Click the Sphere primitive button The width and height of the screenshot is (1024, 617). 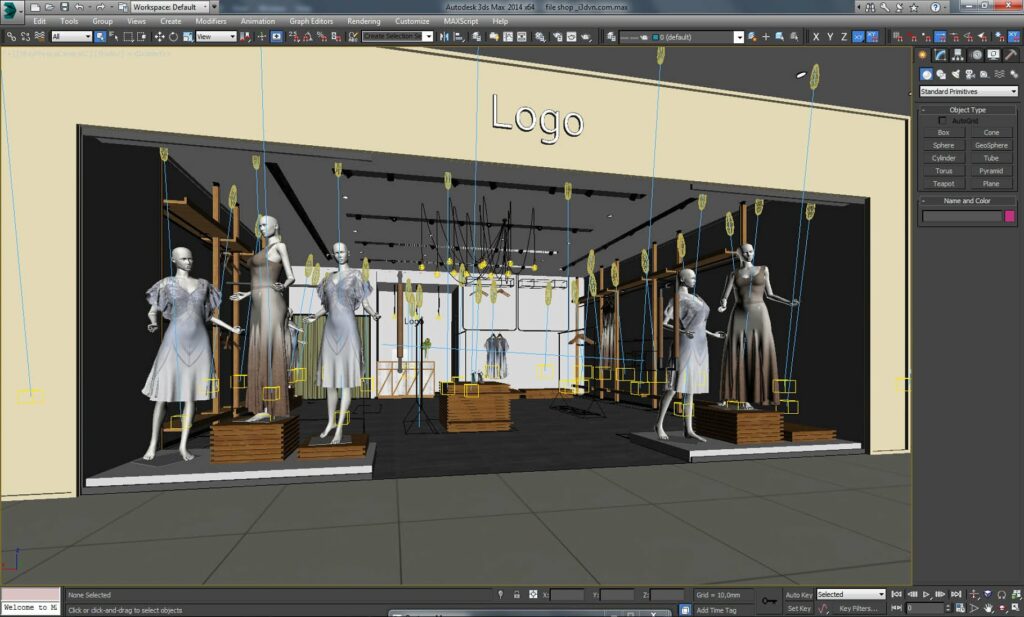coord(944,146)
